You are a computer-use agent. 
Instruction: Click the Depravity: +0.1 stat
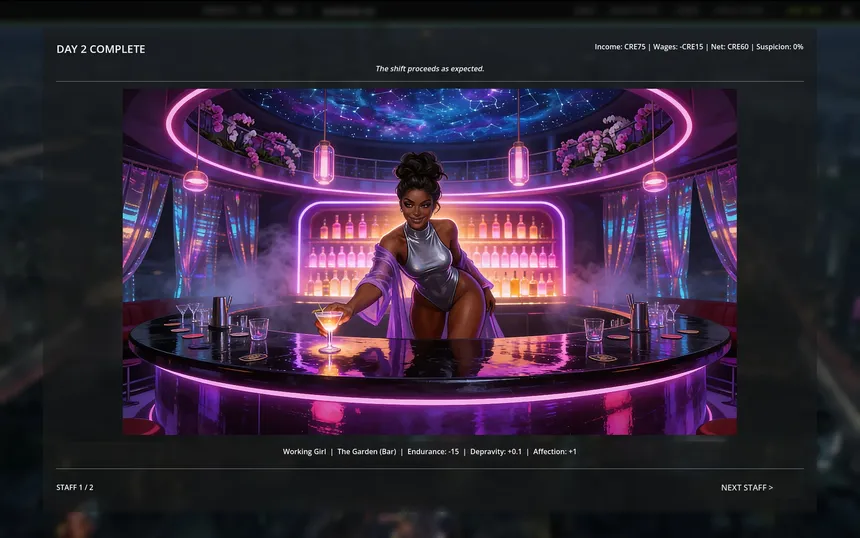495,452
